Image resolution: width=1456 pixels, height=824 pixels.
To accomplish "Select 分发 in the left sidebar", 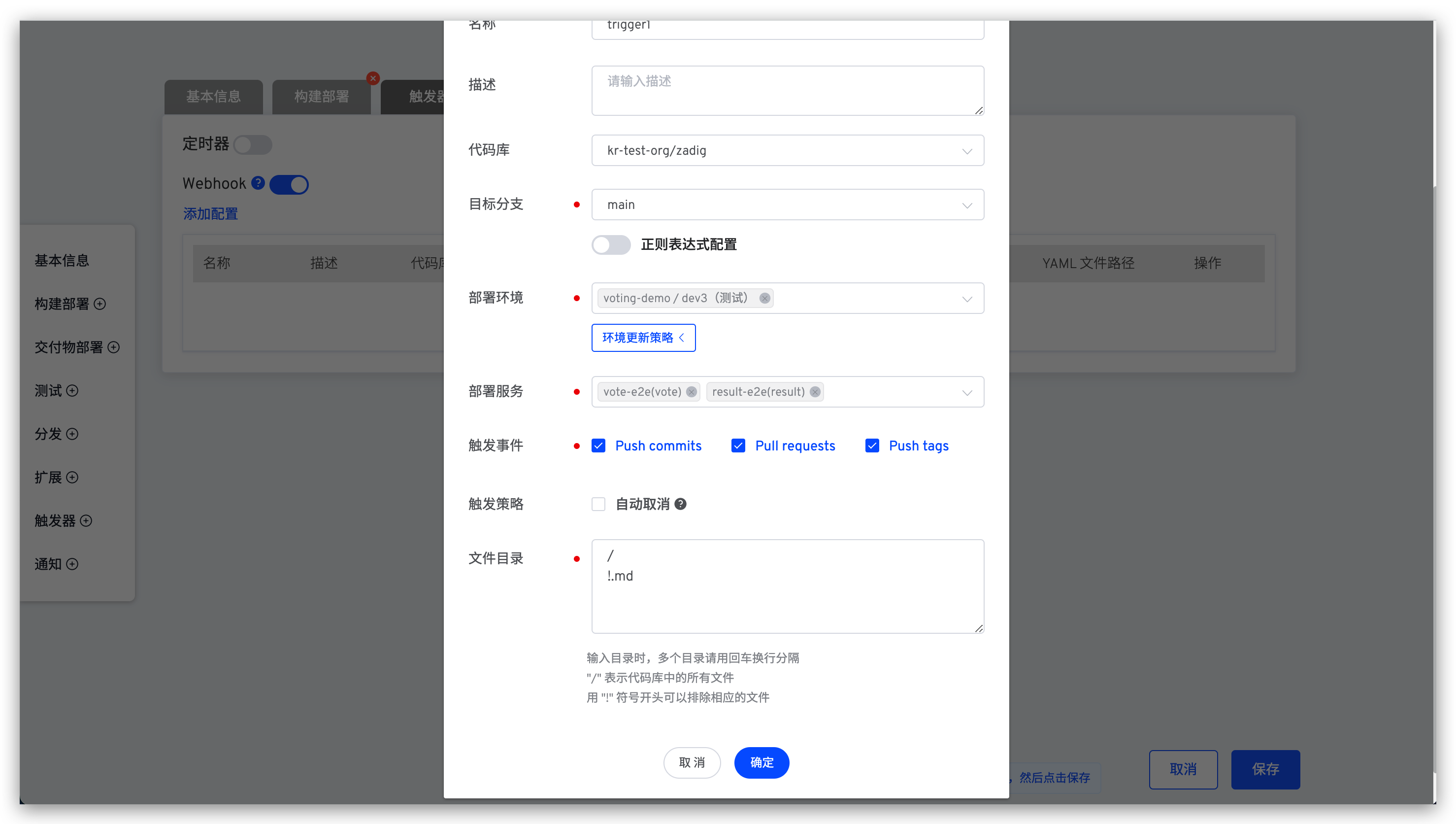I will point(48,434).
